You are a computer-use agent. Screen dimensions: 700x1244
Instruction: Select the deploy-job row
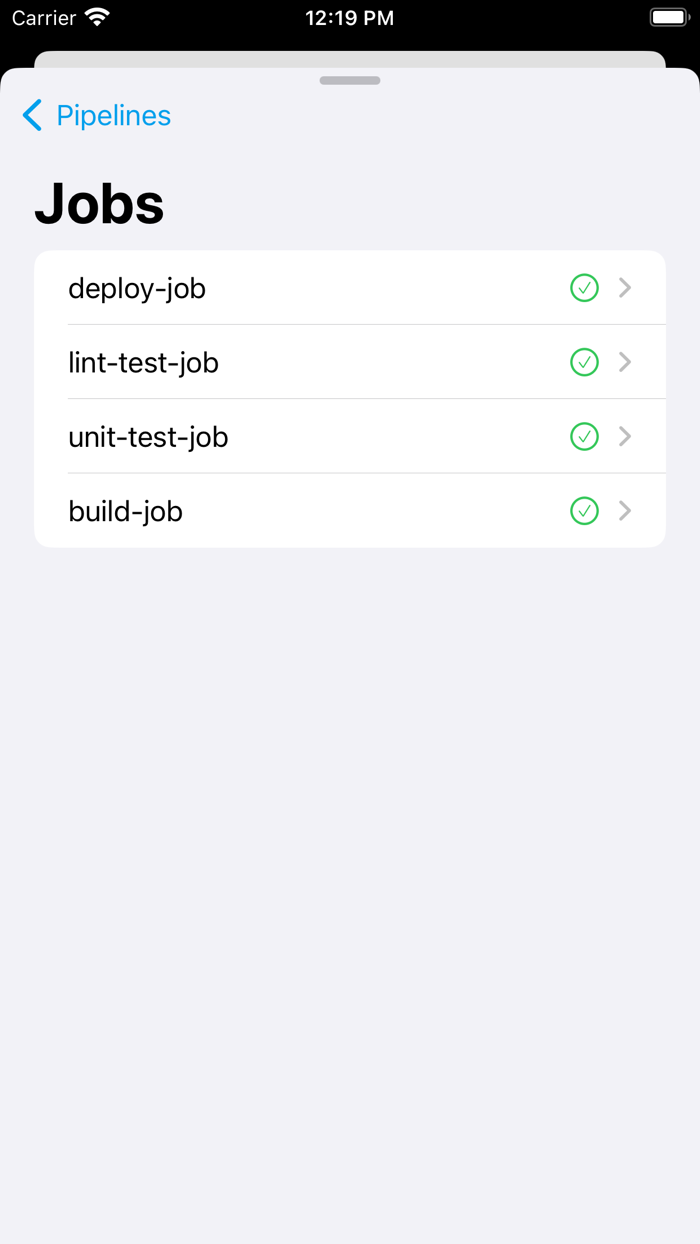[300, 288]
